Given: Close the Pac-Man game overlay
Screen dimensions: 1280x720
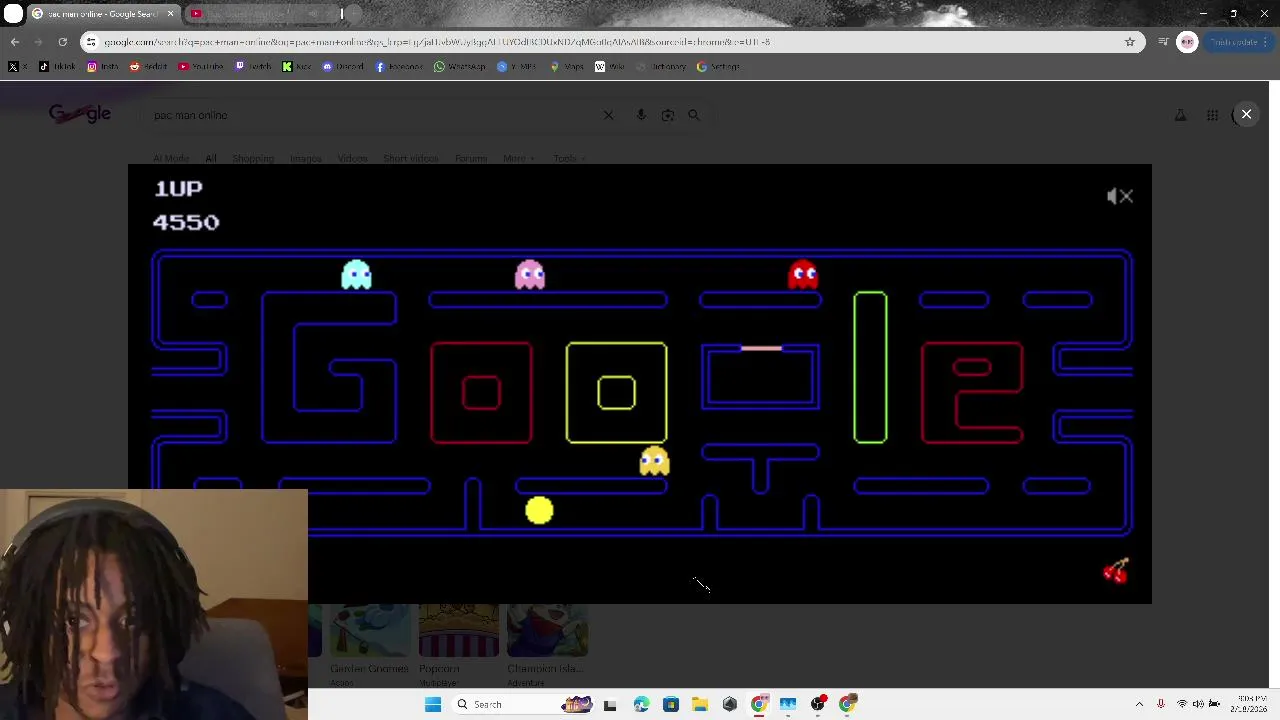Looking at the screenshot, I should pyautogui.click(x=1246, y=114).
